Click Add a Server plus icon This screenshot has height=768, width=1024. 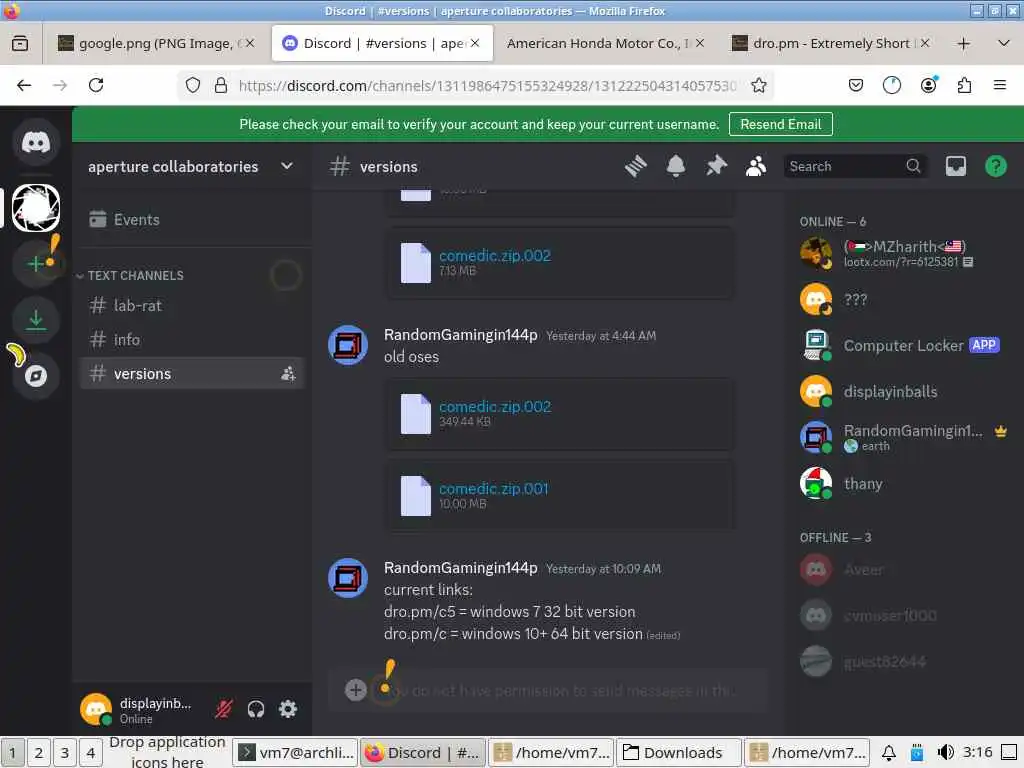[36, 263]
